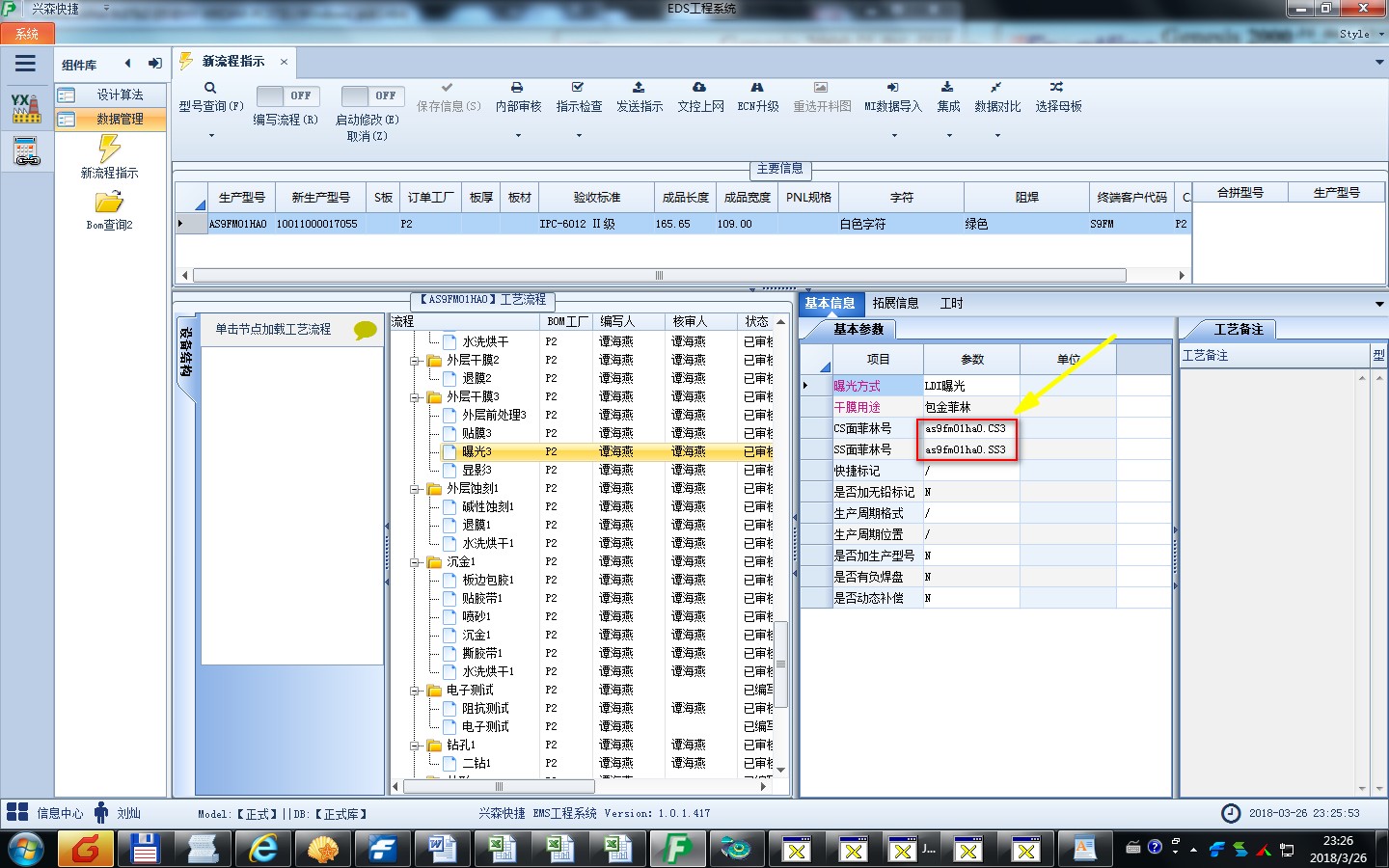Open dropdown arrow under 内部审核
Viewport: 1389px width, 868px height.
pyautogui.click(x=518, y=136)
